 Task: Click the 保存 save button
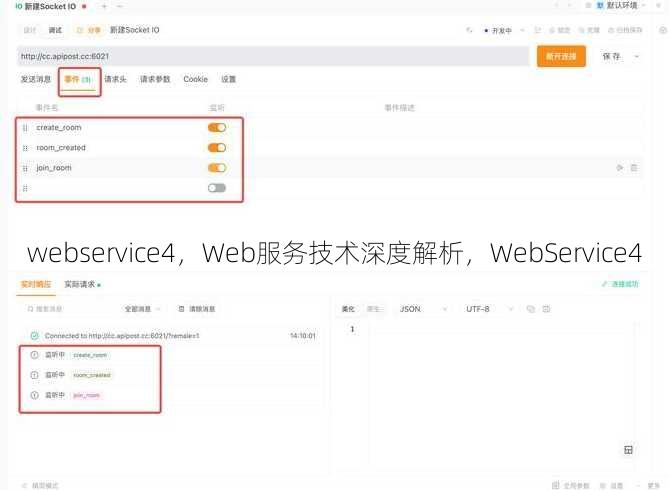click(611, 56)
